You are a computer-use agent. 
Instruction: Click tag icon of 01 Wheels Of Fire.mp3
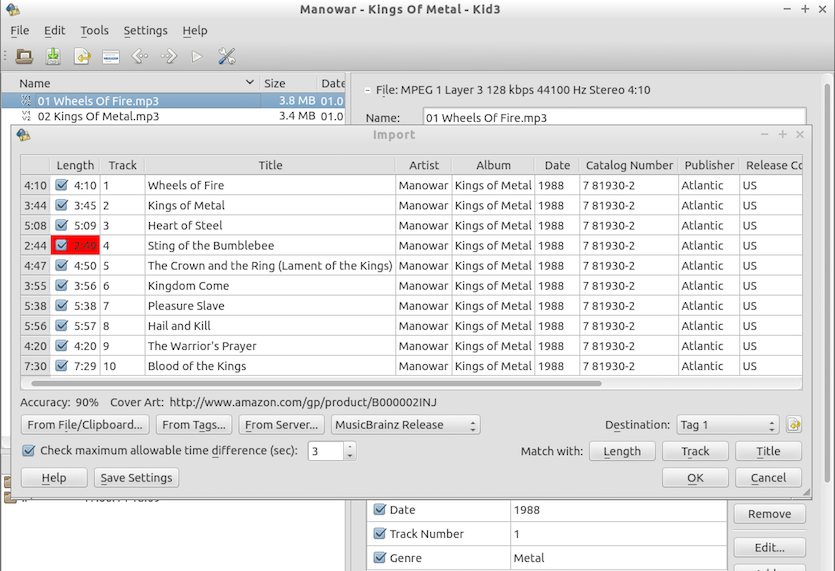point(26,100)
